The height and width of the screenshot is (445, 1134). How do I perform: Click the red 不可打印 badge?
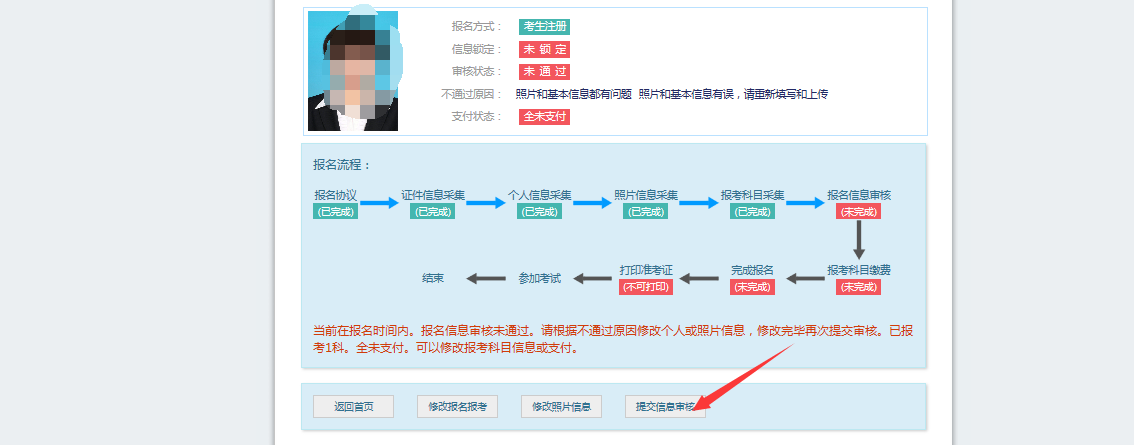click(x=646, y=287)
